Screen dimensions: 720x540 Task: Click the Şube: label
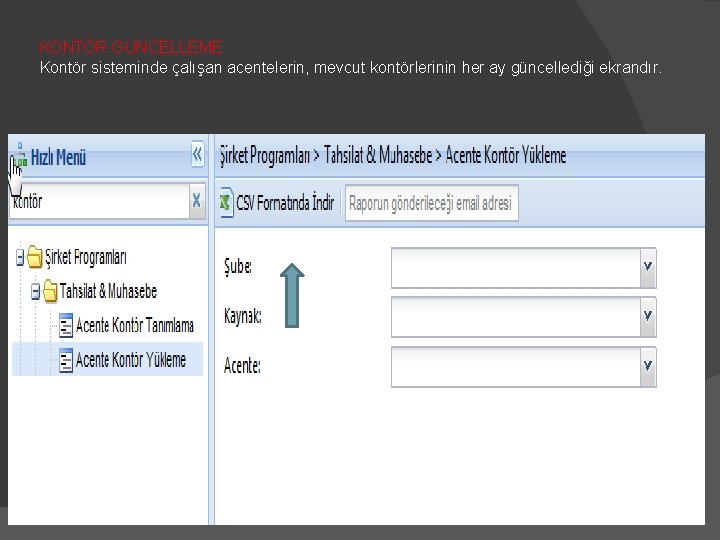coord(238,266)
